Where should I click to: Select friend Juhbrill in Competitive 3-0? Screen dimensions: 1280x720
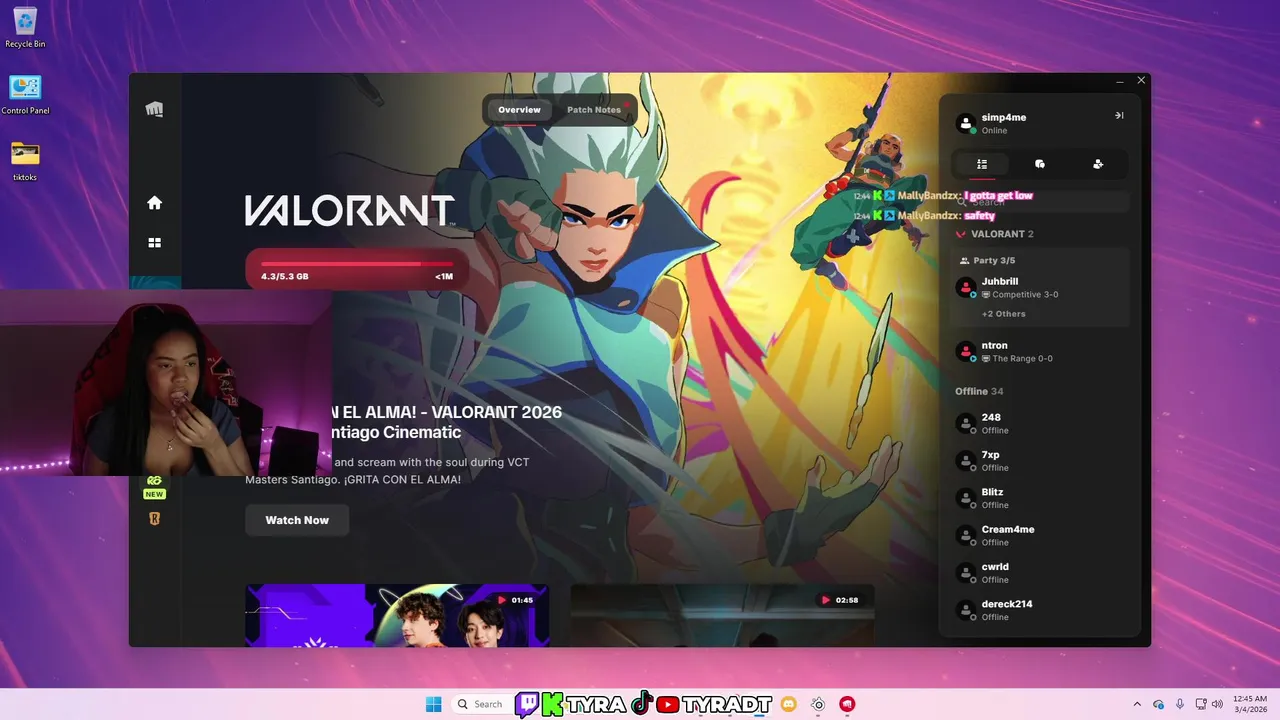[x=1040, y=288]
